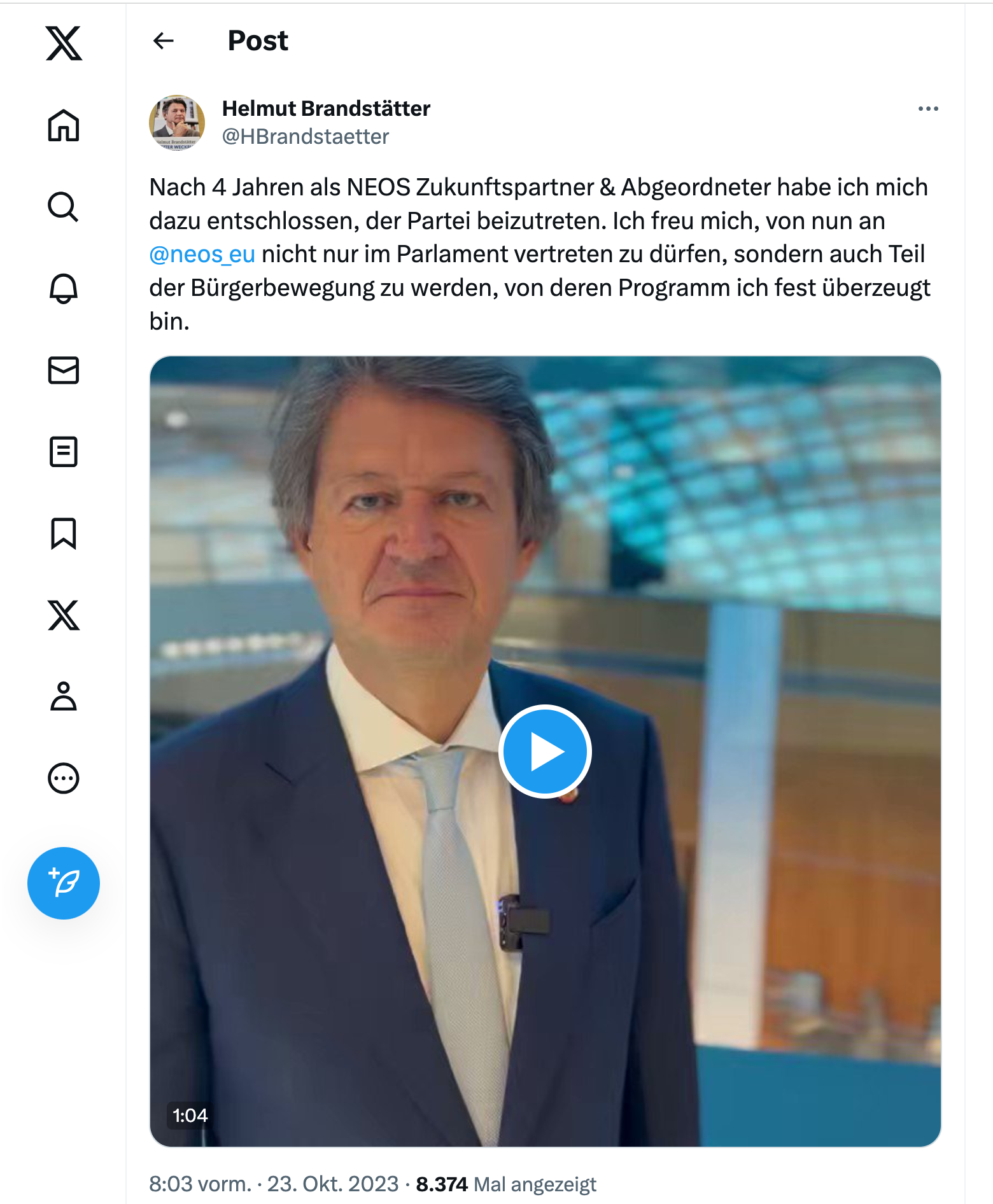Open the Premium X icon in sidebar
993x1204 pixels.
[64, 615]
